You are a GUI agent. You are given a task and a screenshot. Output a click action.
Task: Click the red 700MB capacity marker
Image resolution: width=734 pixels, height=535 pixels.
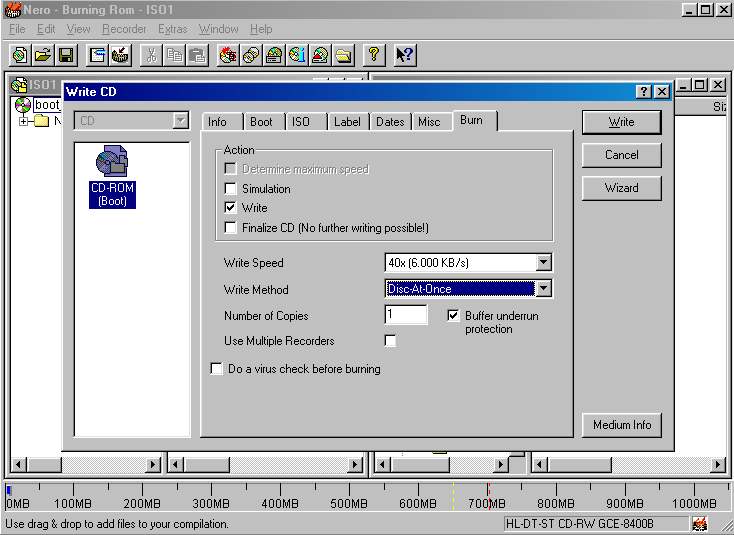(488, 497)
